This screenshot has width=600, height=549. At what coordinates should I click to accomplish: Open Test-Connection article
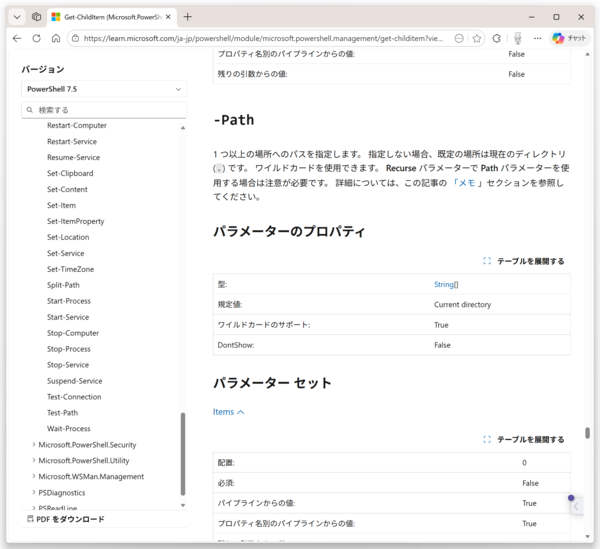pyautogui.click(x=74, y=397)
